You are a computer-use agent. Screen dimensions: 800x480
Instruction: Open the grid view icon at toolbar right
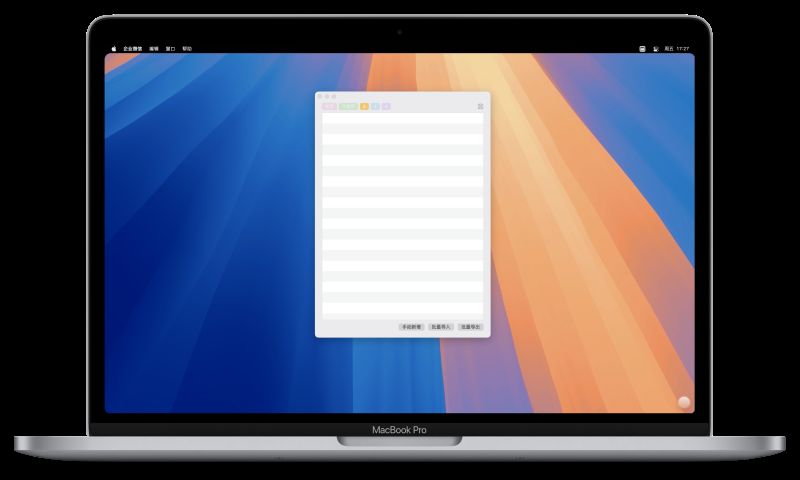(480, 106)
